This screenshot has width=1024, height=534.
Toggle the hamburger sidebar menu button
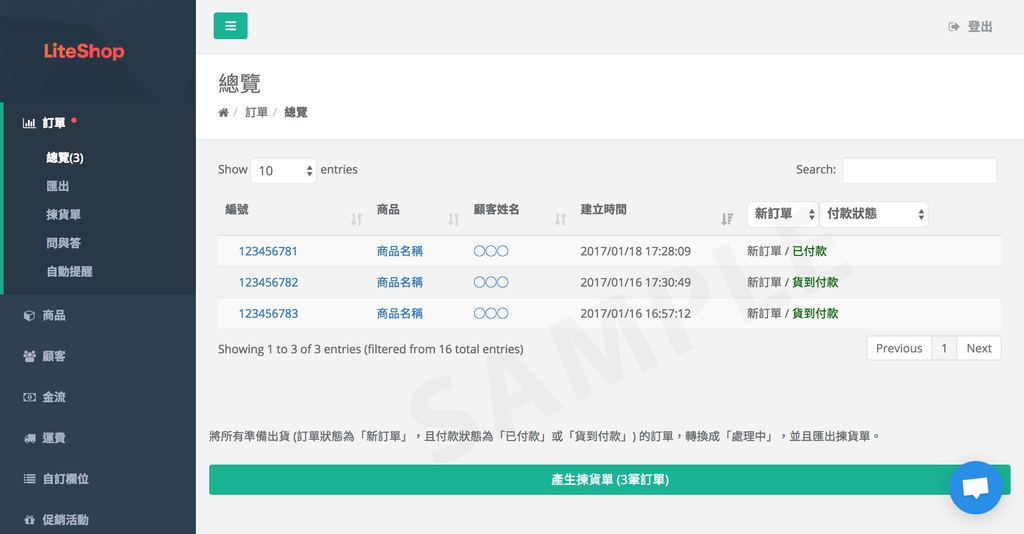(x=231, y=26)
